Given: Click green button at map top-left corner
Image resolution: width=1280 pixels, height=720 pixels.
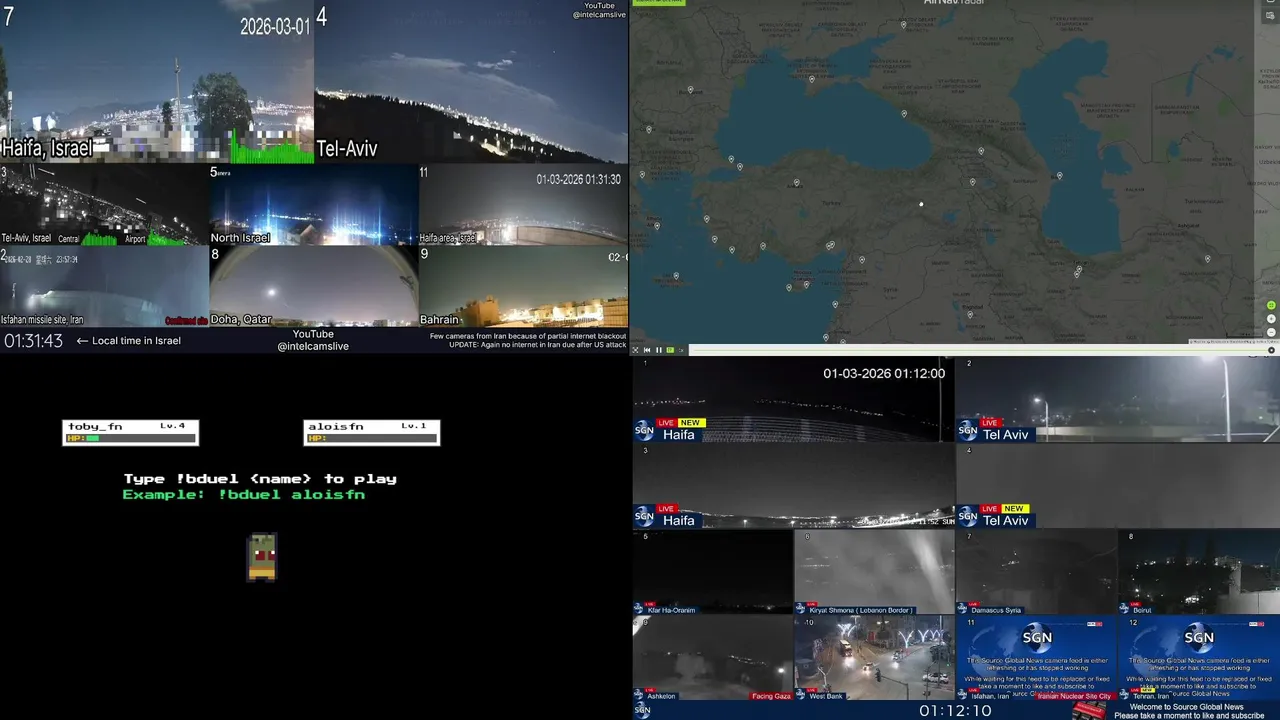Looking at the screenshot, I should pos(659,2).
